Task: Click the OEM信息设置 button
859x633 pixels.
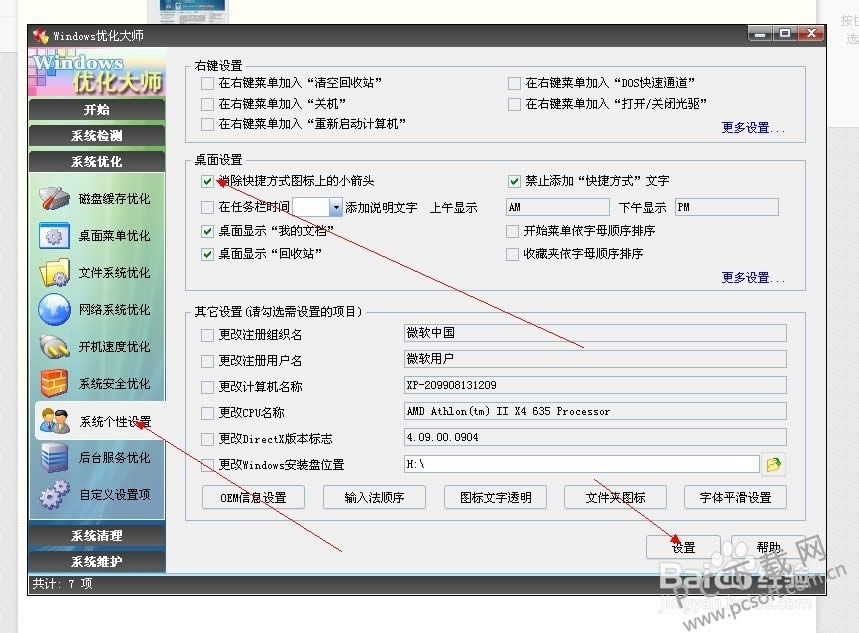Action: tap(253, 498)
